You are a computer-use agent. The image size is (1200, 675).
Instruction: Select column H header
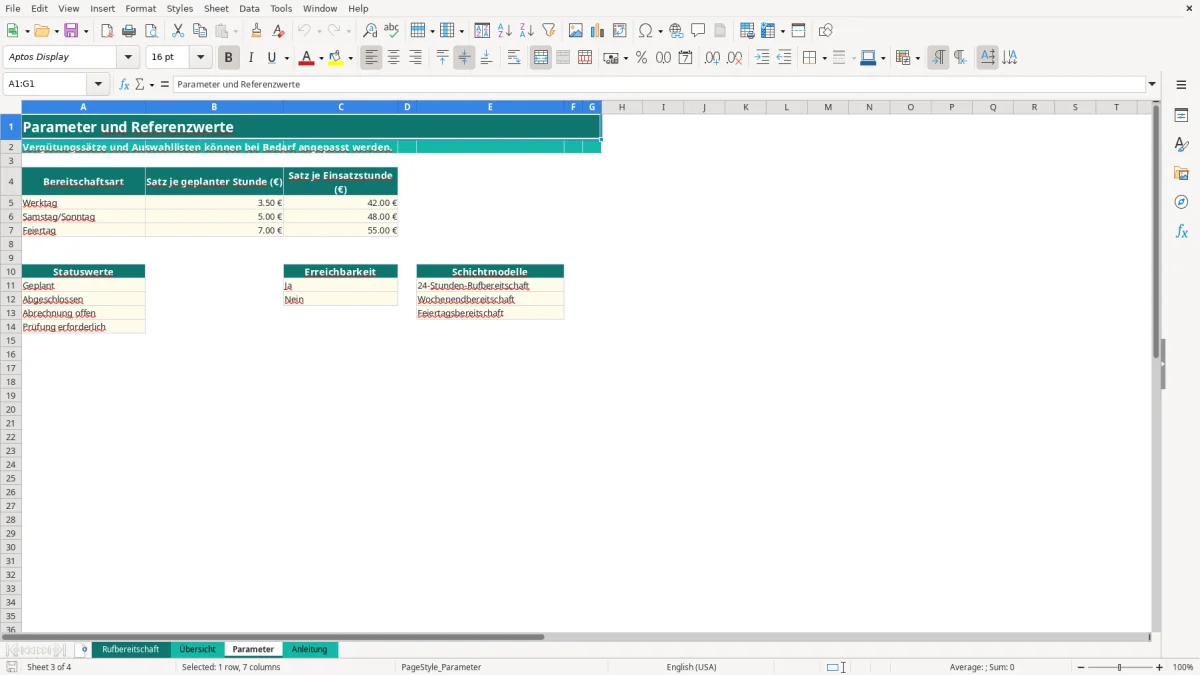[x=621, y=107]
